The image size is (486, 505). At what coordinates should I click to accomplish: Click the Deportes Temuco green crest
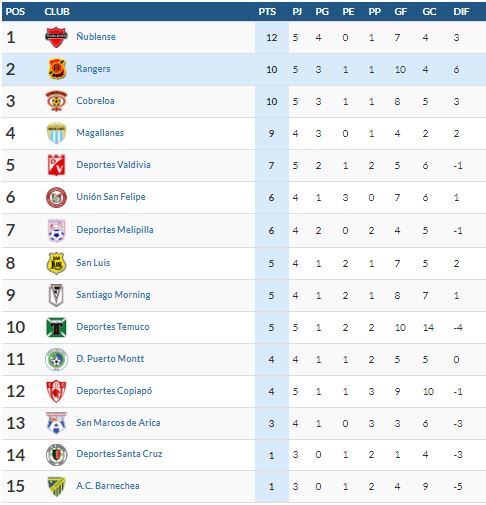pos(56,327)
